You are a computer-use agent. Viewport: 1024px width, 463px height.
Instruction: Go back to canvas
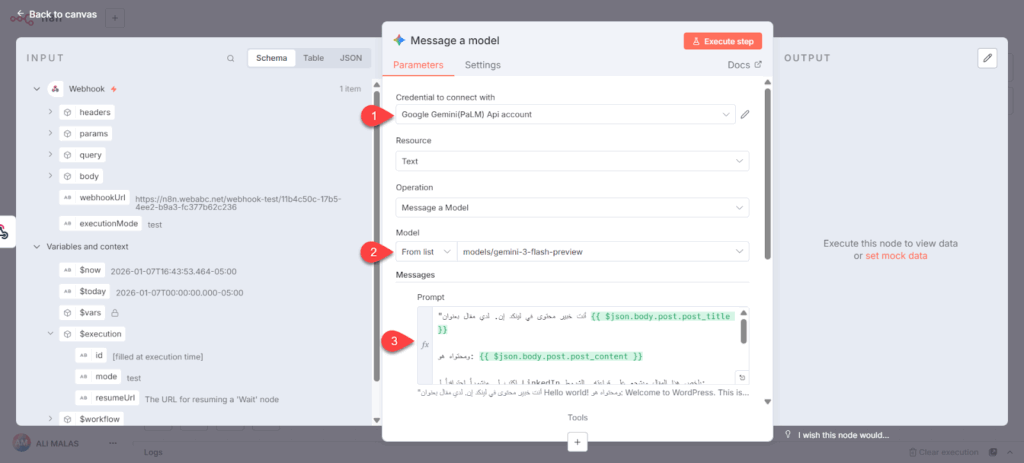[56, 14]
